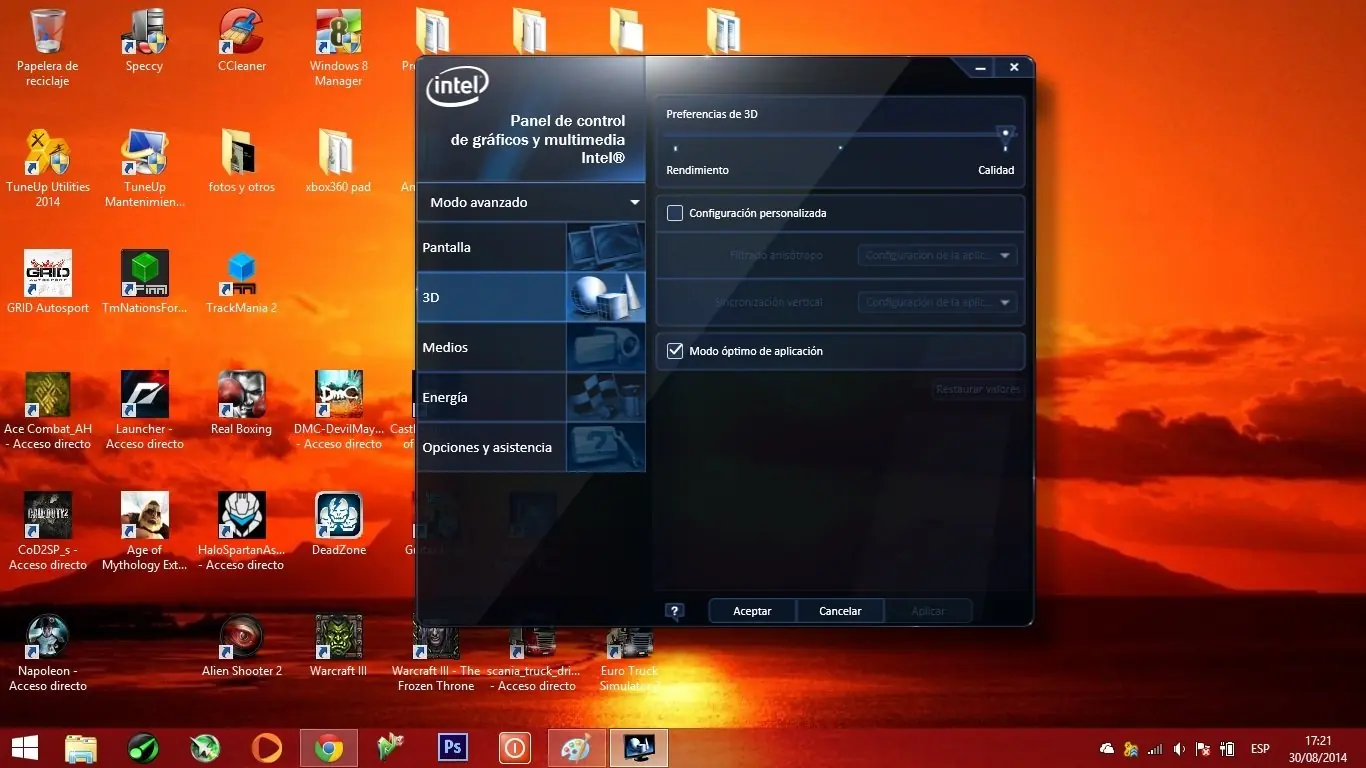The height and width of the screenshot is (768, 1366).
Task: Select the TrackMania 2 desktop icon
Action: [242, 283]
